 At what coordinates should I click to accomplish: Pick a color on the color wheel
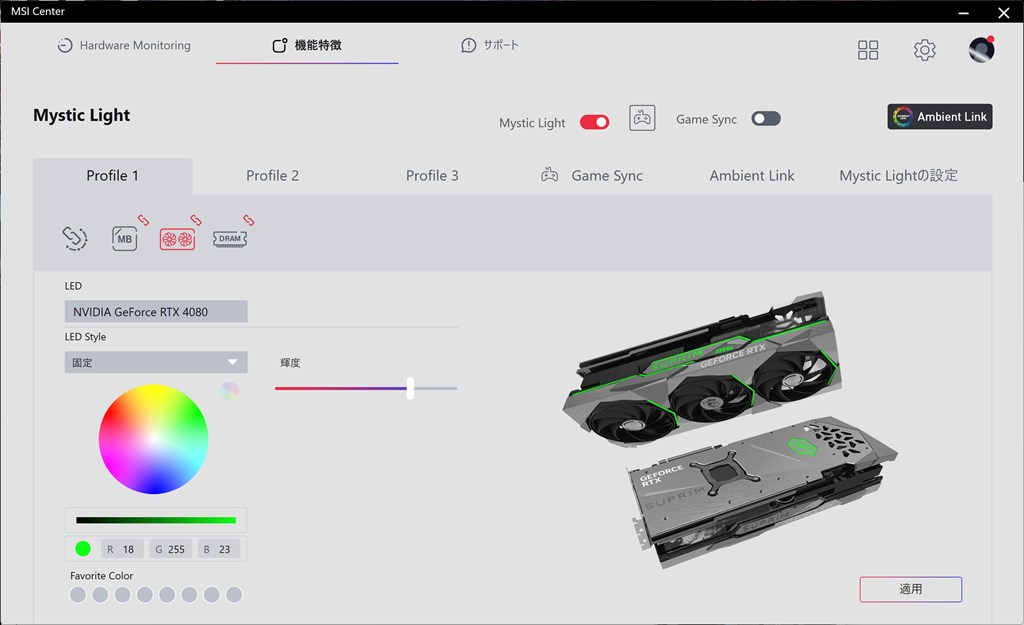pyautogui.click(x=153, y=439)
